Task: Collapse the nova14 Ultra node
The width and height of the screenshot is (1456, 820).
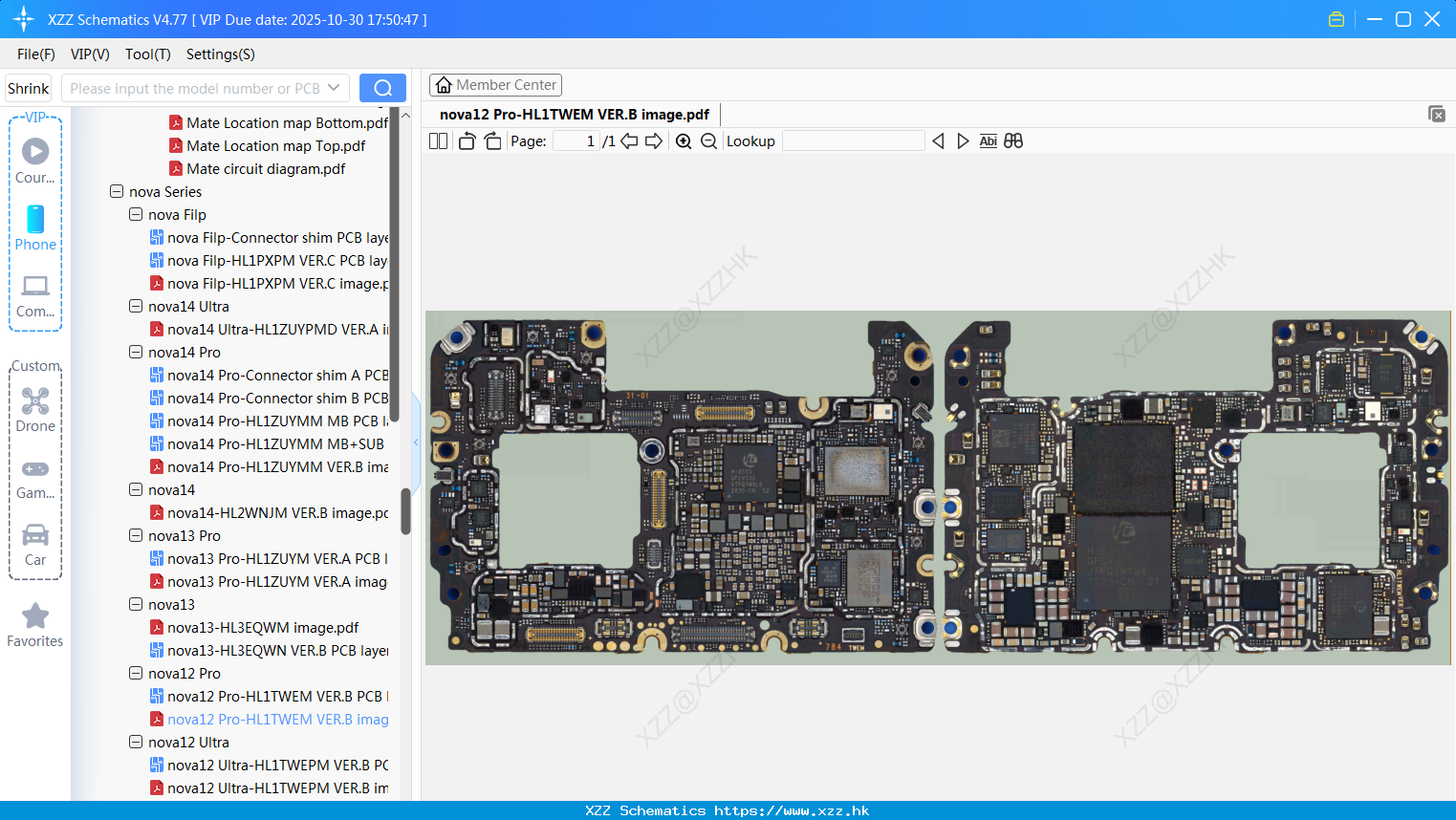Action: click(x=136, y=306)
